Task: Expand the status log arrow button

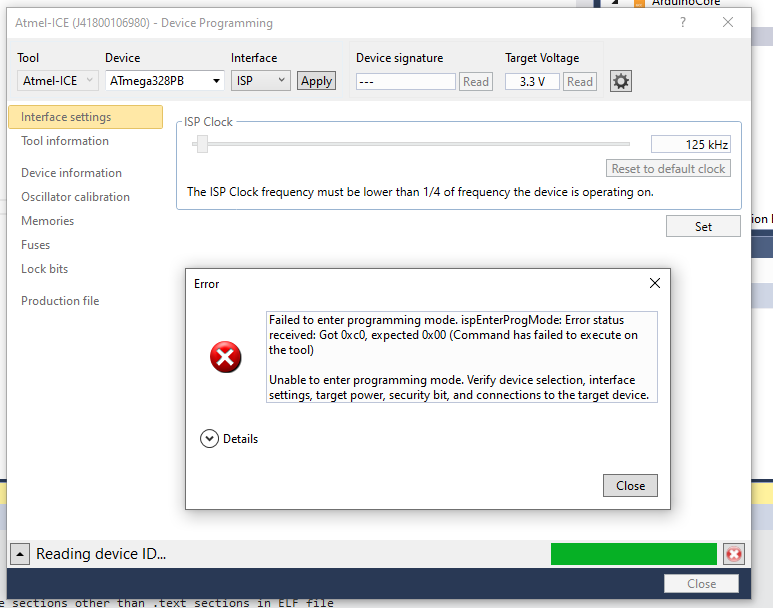Action: click(20, 554)
